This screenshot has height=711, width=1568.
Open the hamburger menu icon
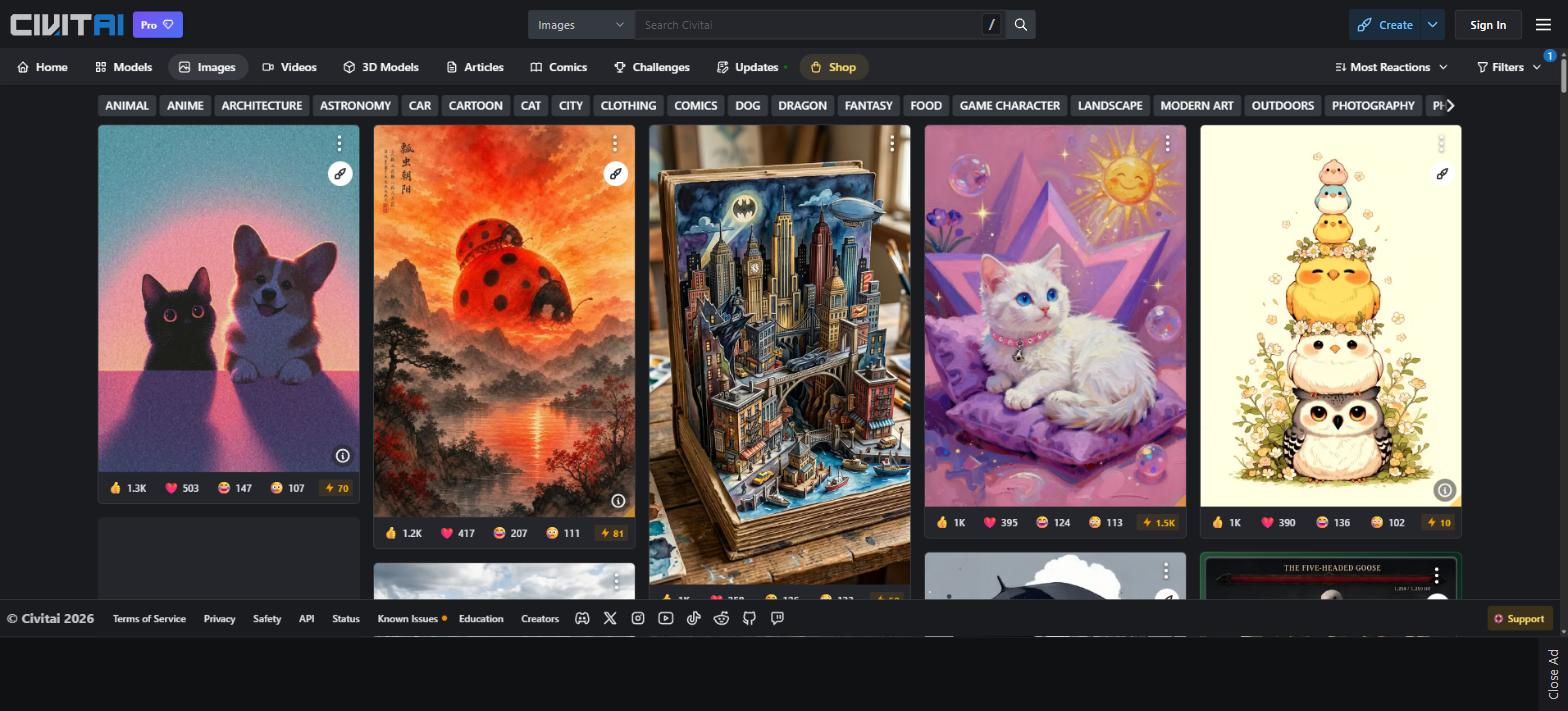1543,25
